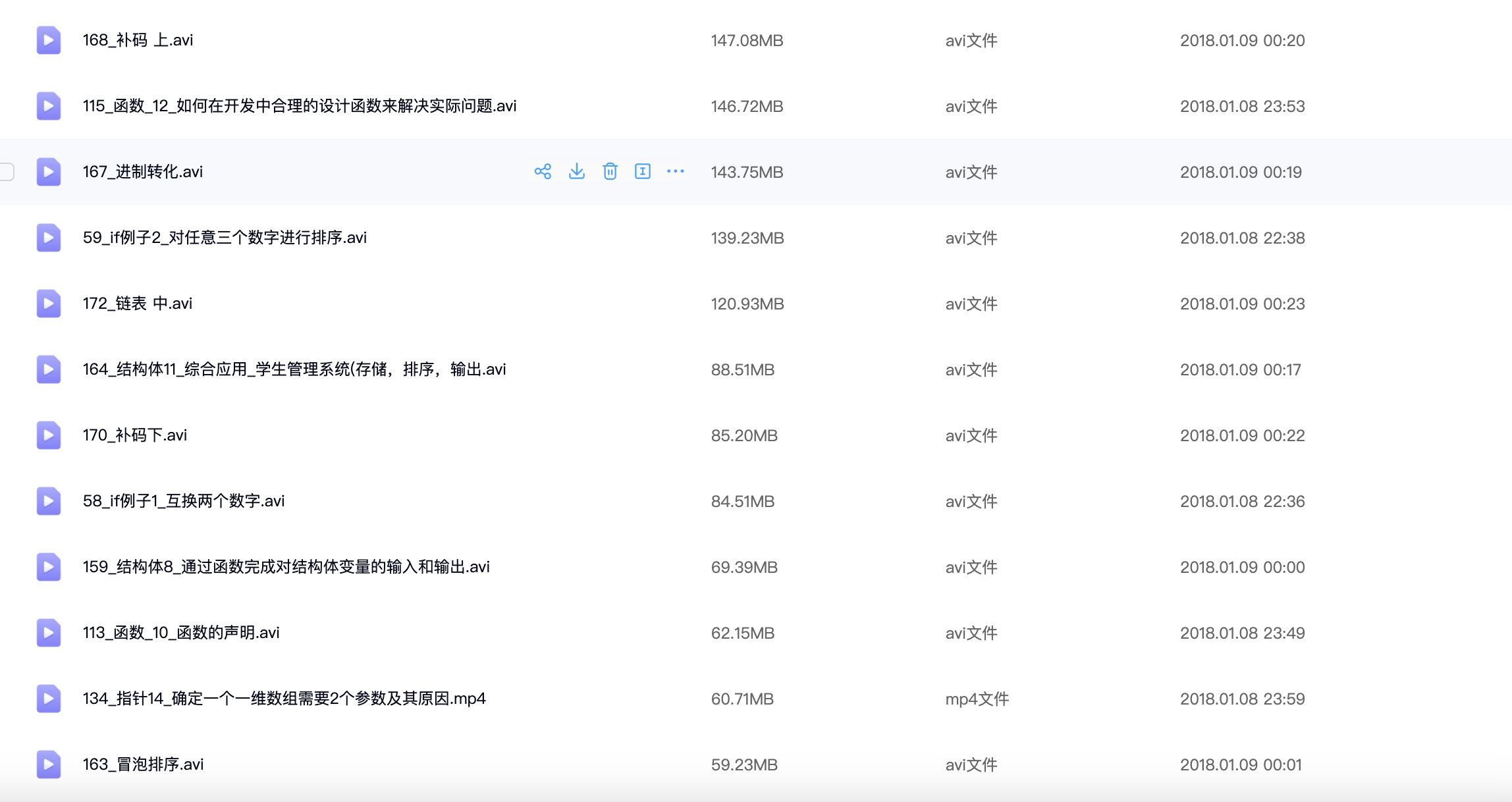The height and width of the screenshot is (802, 1512).
Task: Tick the checkbox for 167_进制转化.avi
Action: pyautogui.click(x=7, y=171)
